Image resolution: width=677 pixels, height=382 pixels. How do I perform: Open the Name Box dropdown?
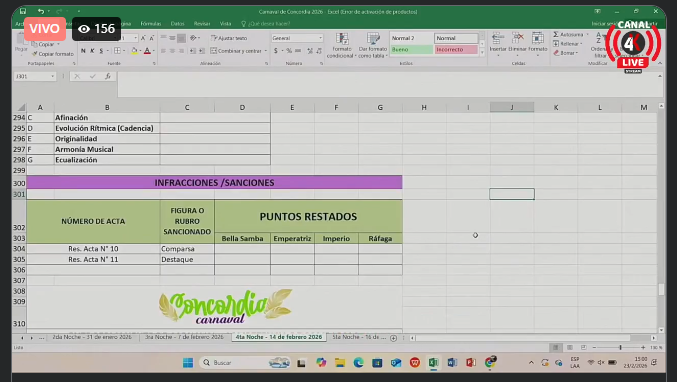tap(53, 76)
